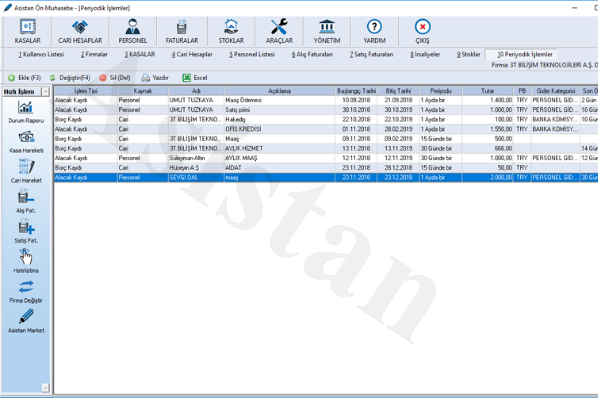Sort by the Başlangıç Tarihi column header
This screenshot has height=398, width=598.
click(356, 91)
